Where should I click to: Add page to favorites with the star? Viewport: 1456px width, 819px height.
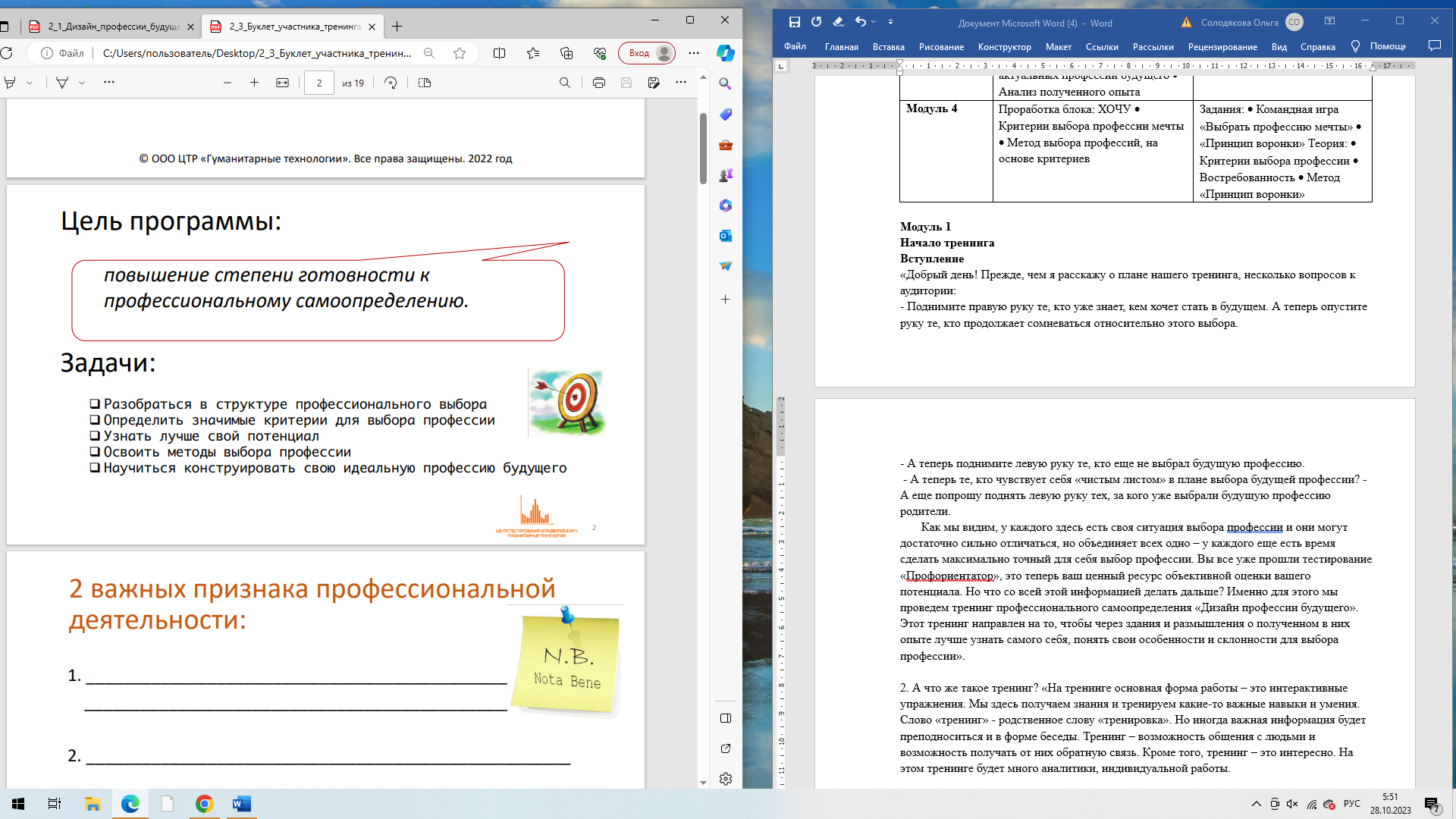click(x=460, y=53)
